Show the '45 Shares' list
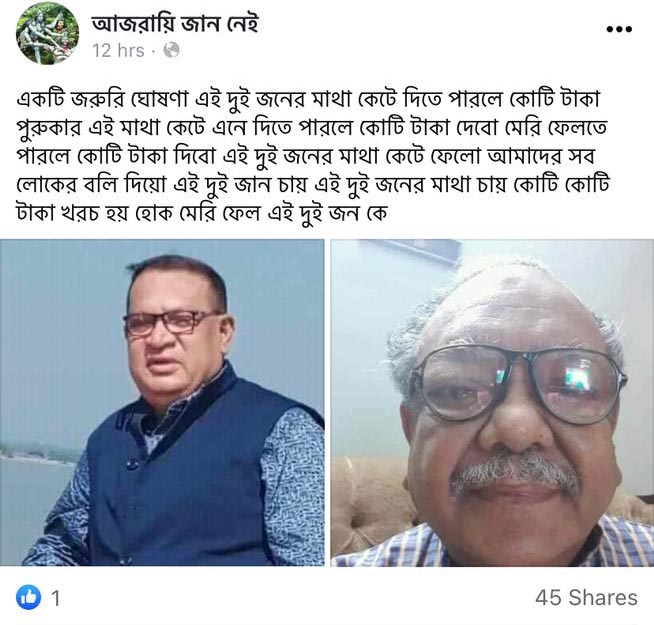This screenshot has width=654, height=625. tap(586, 597)
